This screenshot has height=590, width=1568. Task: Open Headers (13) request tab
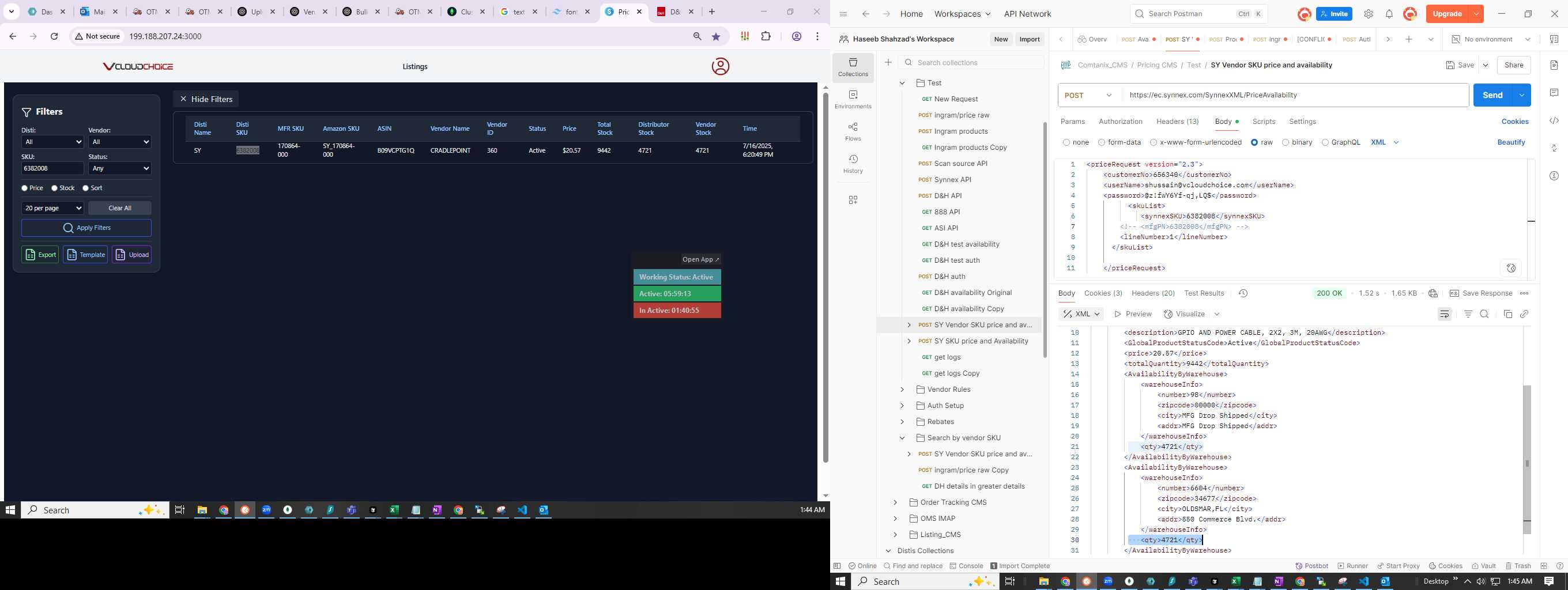(1177, 122)
